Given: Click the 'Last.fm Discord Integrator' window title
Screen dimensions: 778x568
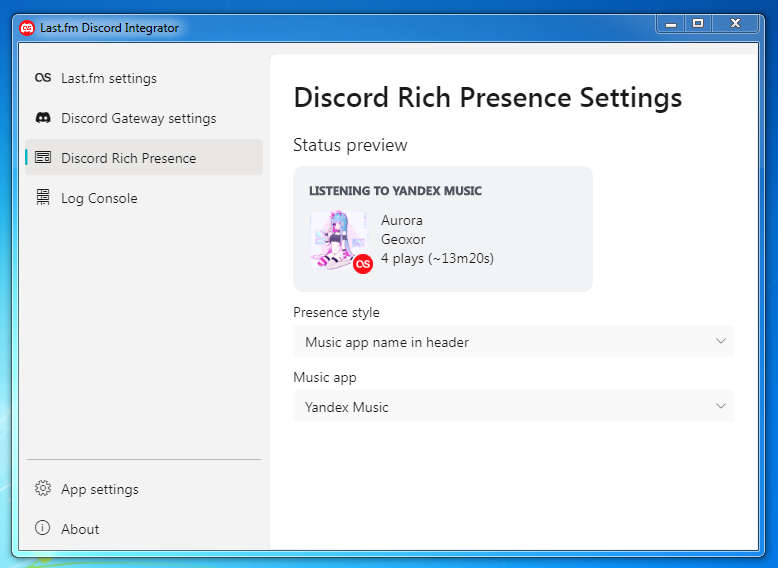Looking at the screenshot, I should 109,28.
